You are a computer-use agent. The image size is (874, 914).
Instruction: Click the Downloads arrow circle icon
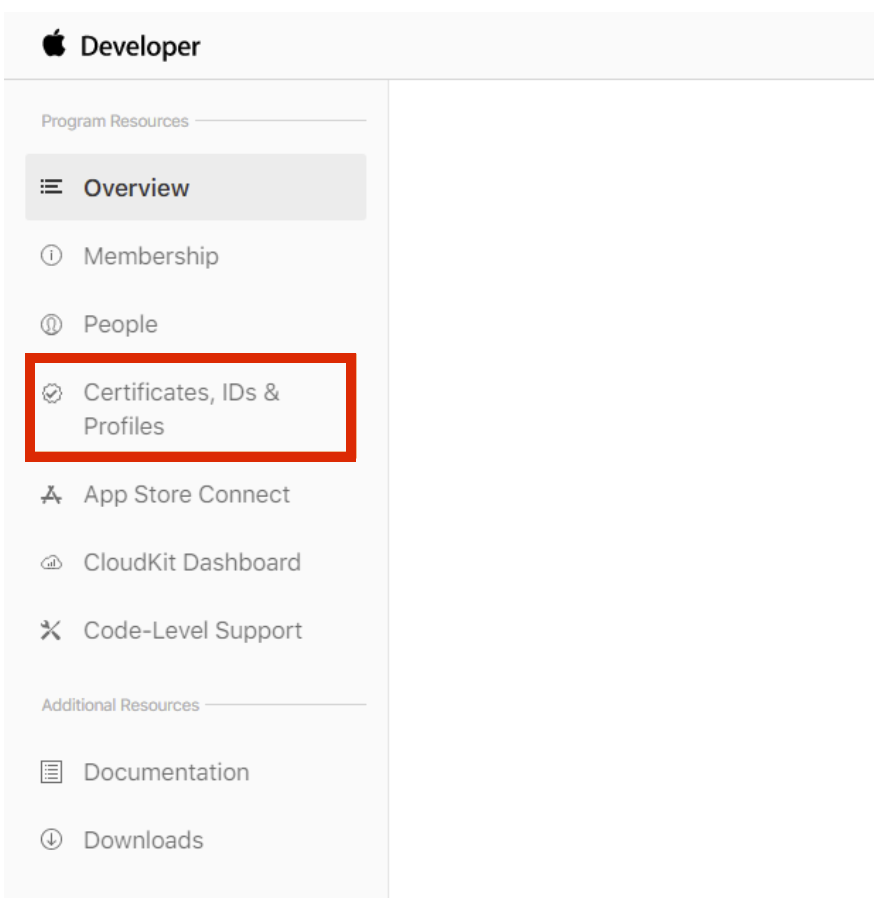(x=51, y=840)
